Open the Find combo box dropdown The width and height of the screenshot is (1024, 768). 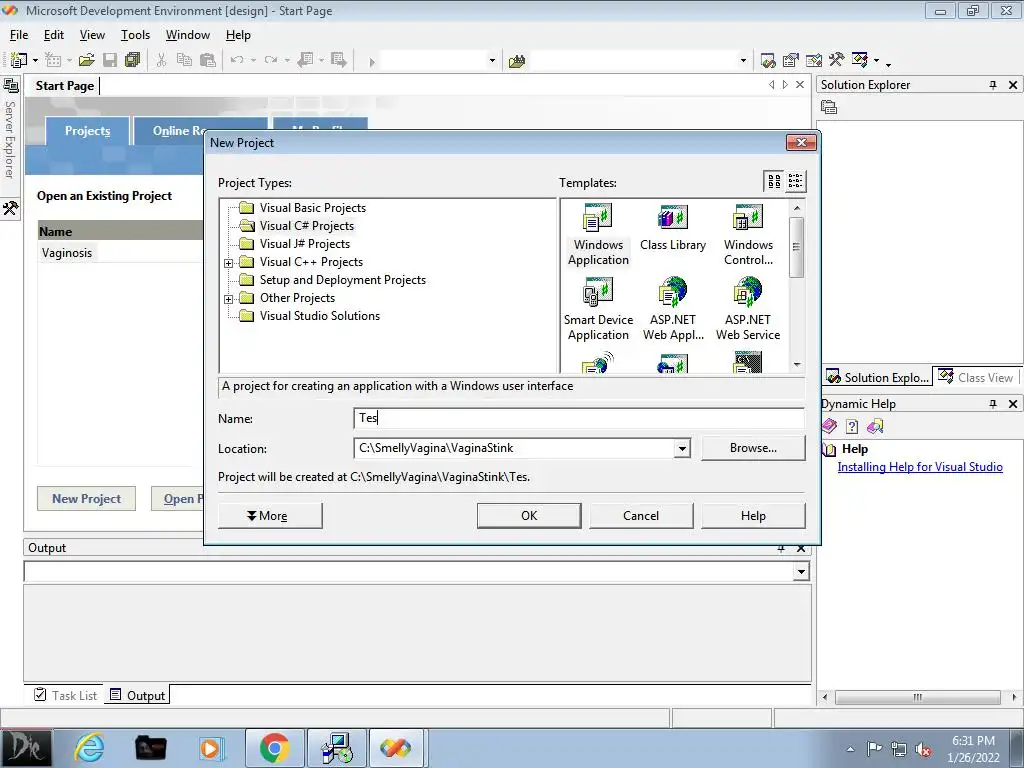[743, 61]
